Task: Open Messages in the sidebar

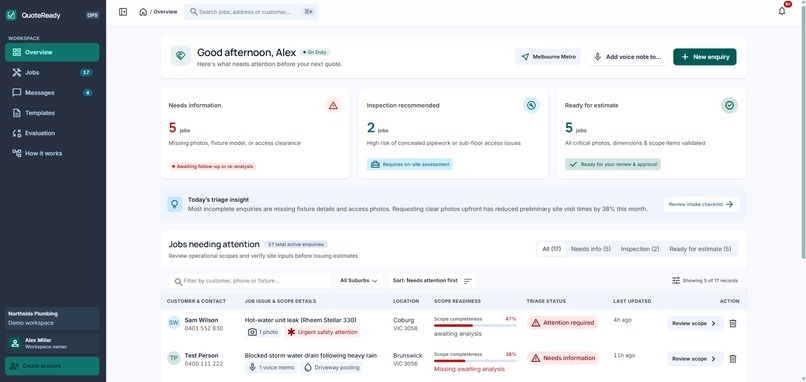Action: 52,93
